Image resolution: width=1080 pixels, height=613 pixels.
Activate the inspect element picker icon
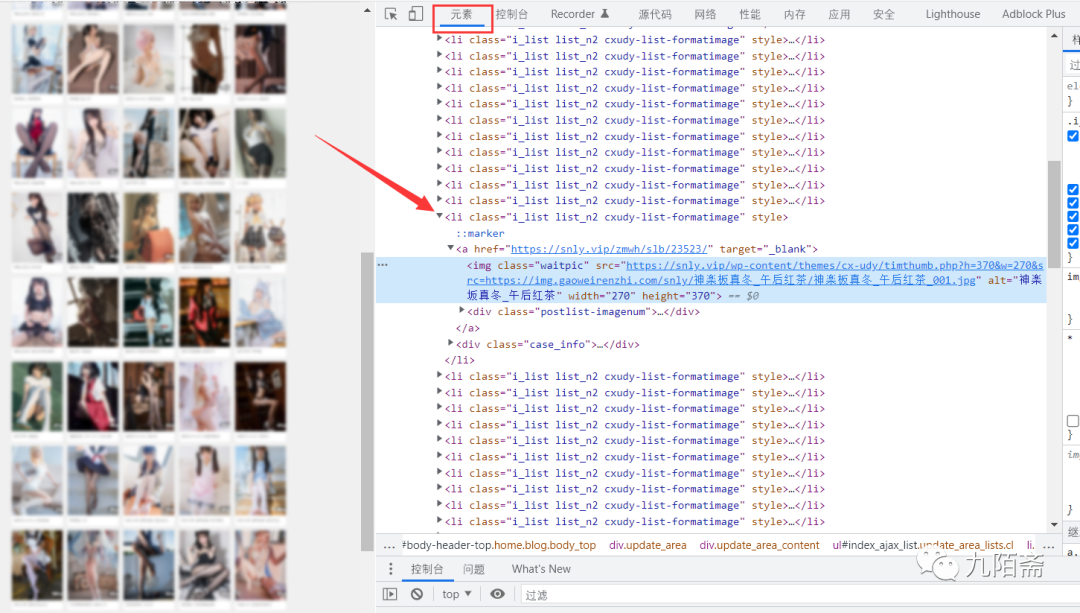[391, 14]
